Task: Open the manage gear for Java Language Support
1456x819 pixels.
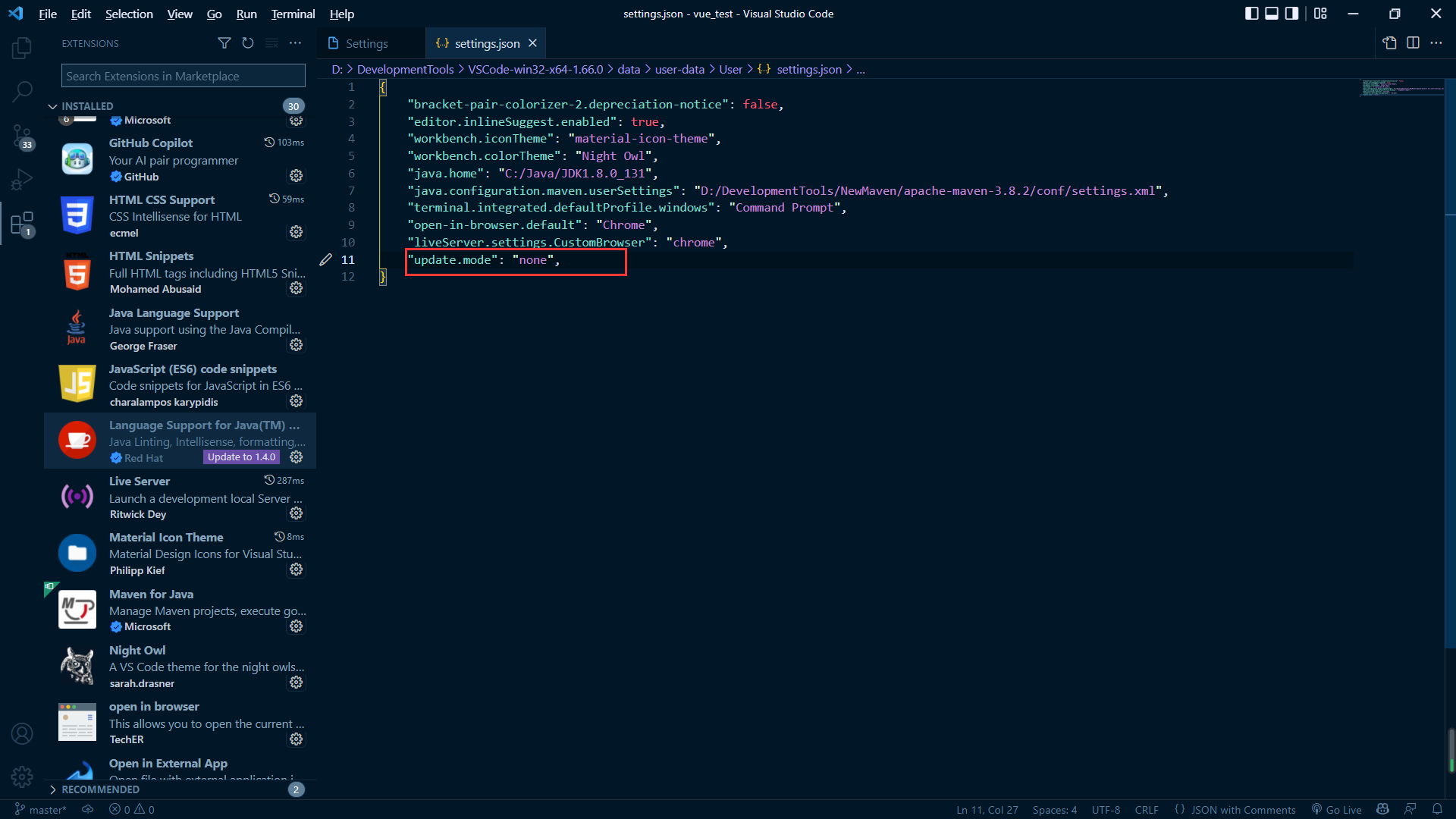Action: (x=297, y=345)
